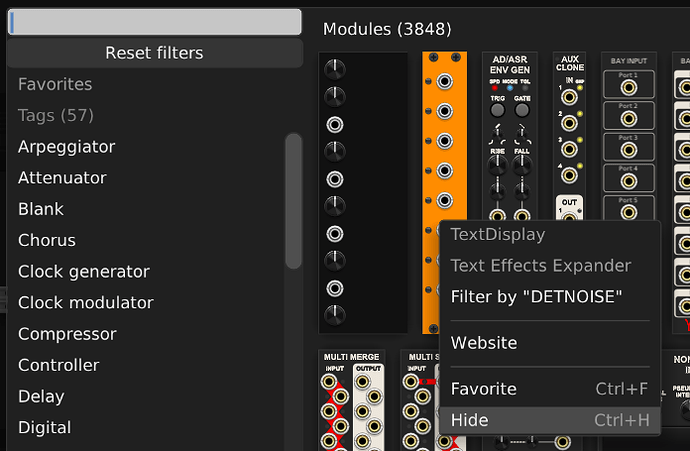Click Aux Clone input jack 2
Image resolution: width=690 pixels, height=451 pixels.
(570, 125)
